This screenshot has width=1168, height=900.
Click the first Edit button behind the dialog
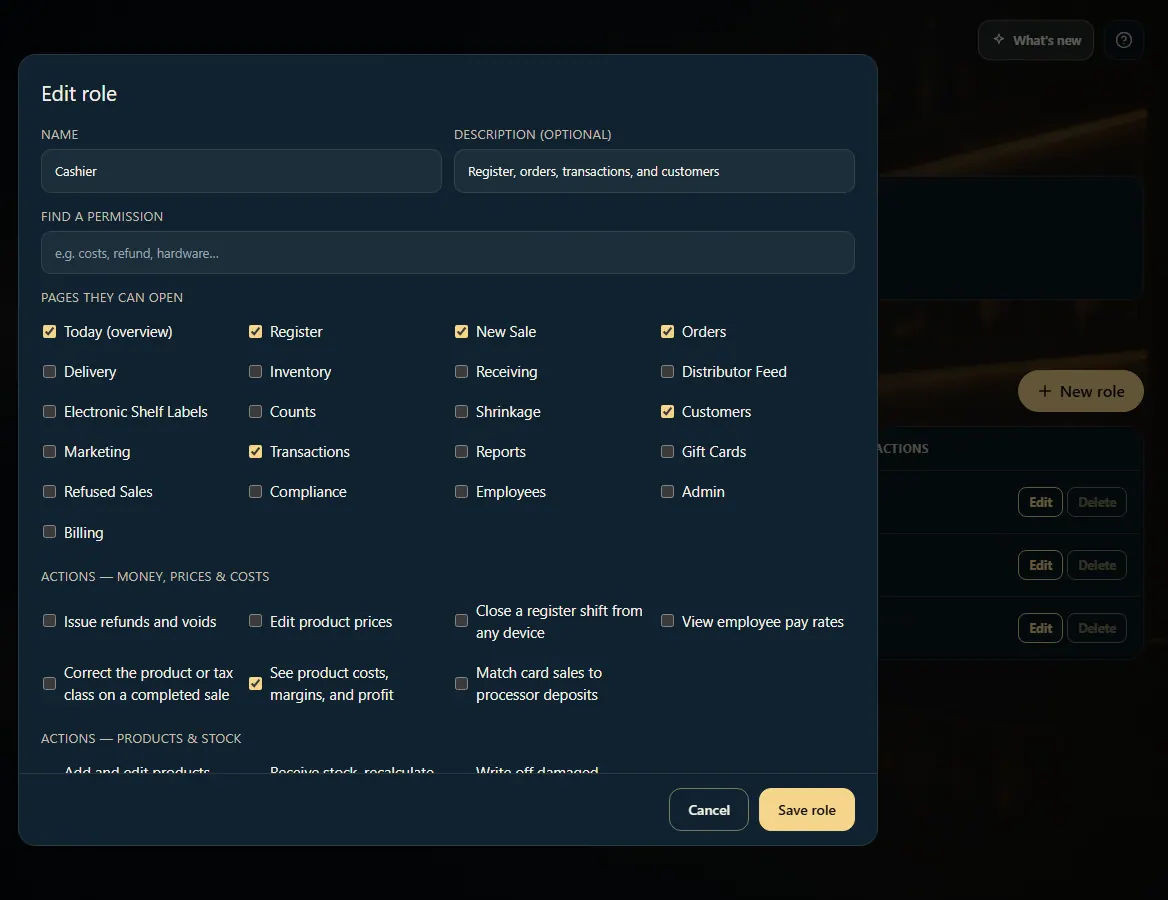pyautogui.click(x=1040, y=502)
